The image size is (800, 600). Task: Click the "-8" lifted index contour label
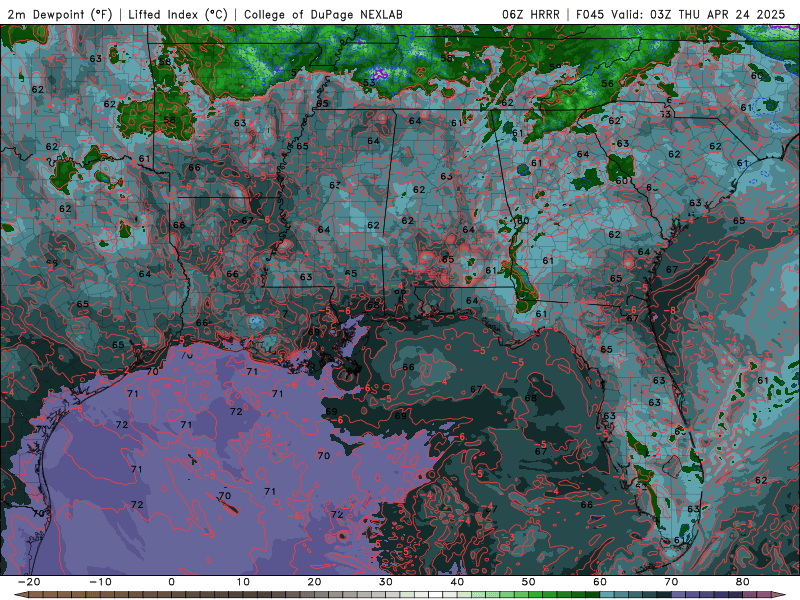point(671,311)
